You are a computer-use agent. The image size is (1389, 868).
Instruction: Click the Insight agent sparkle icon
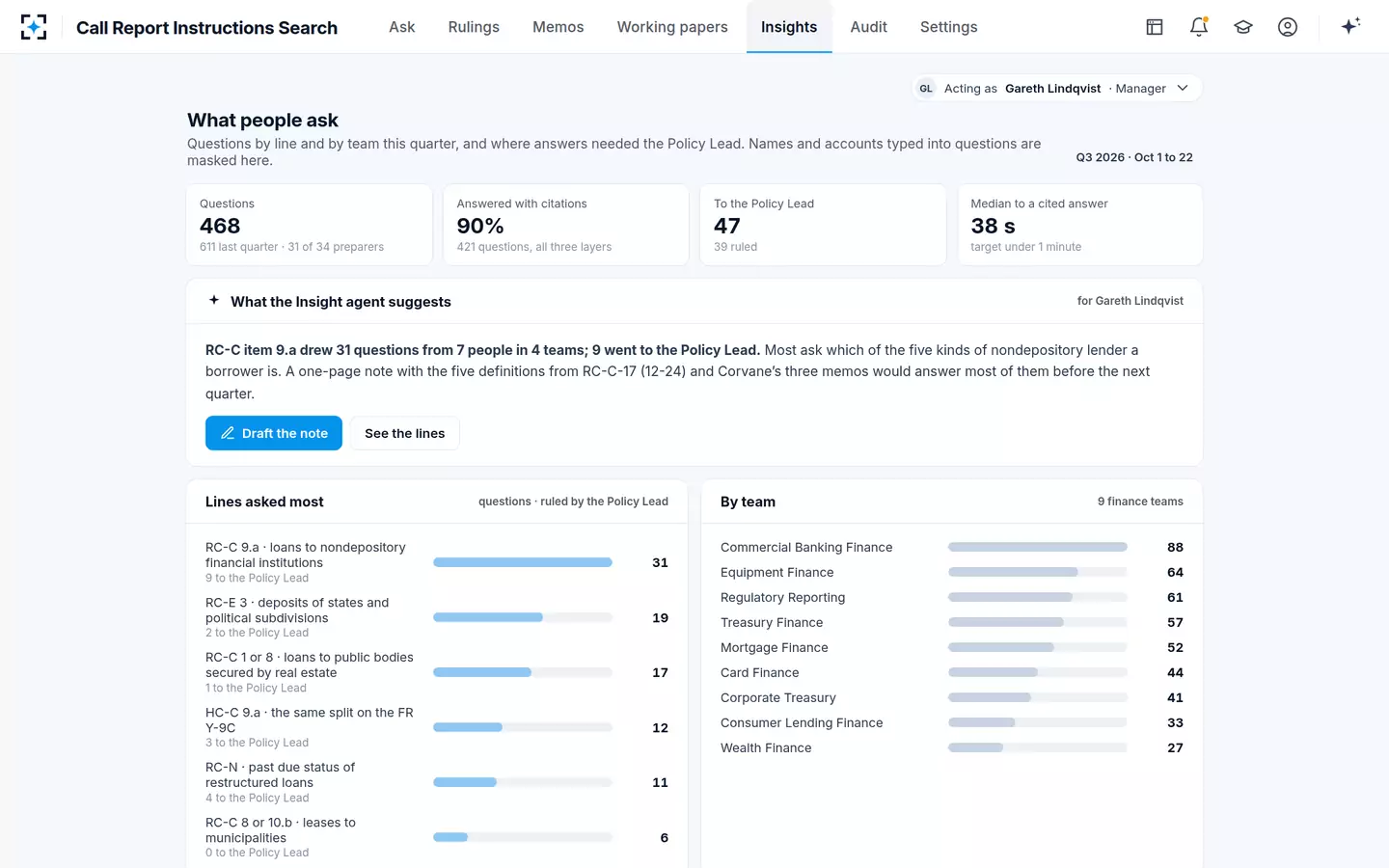tap(214, 301)
